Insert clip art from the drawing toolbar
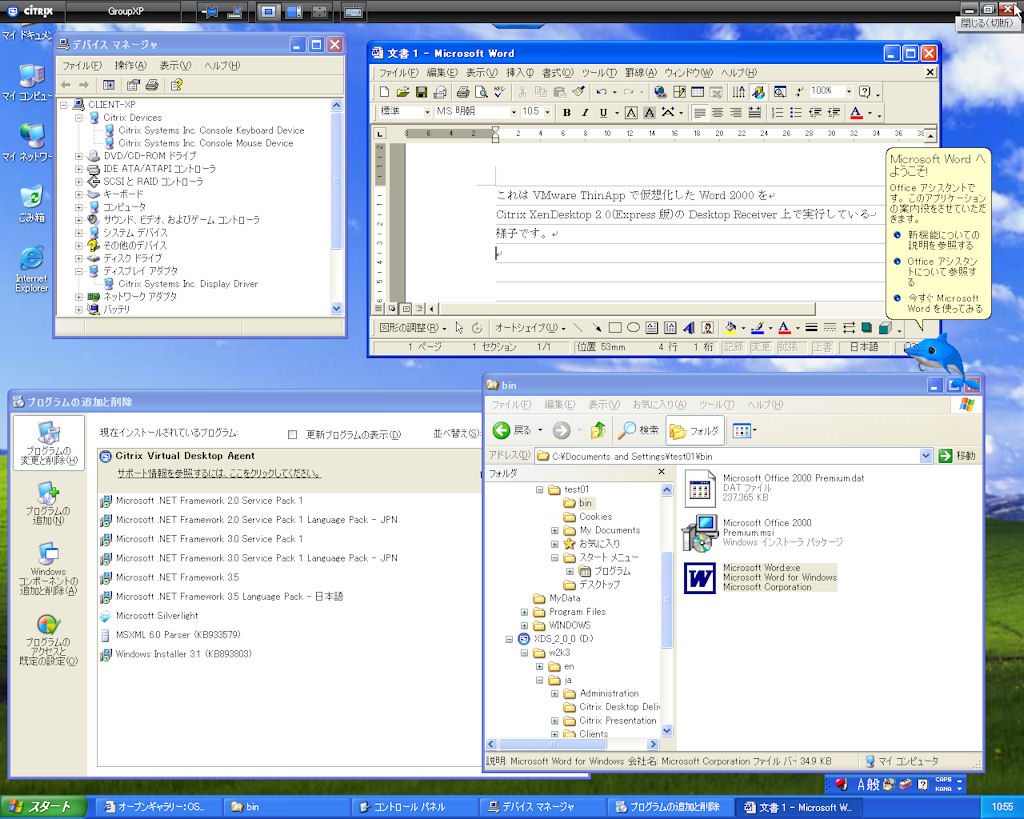1024x819 pixels. (707, 328)
